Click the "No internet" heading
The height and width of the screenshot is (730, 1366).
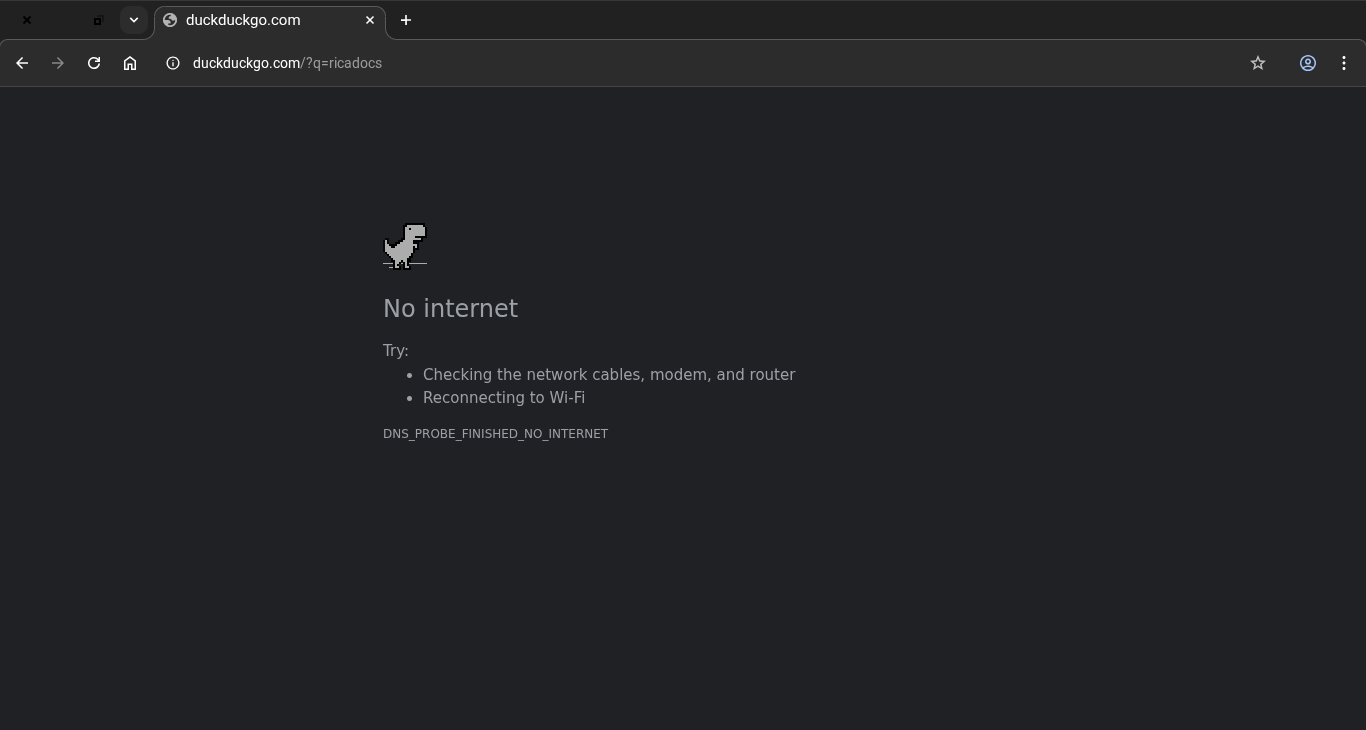pos(450,309)
